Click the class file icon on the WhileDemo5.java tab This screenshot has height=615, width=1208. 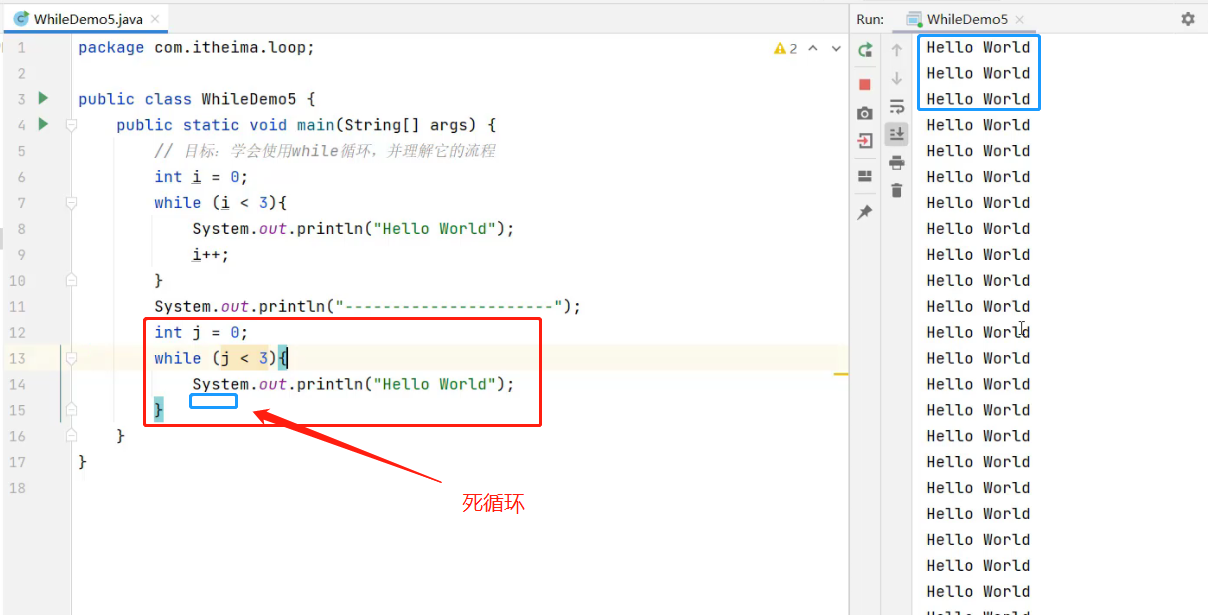[21, 19]
